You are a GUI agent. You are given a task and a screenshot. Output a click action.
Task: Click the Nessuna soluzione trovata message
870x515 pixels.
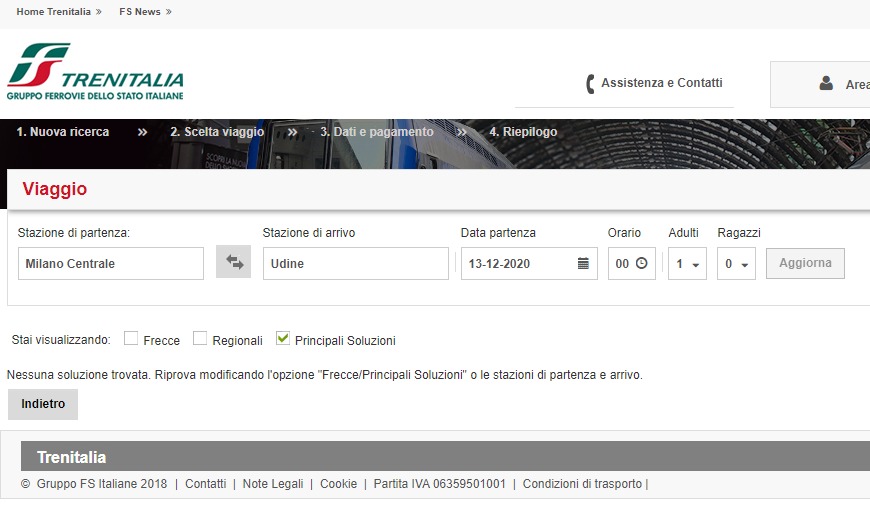coord(325,375)
